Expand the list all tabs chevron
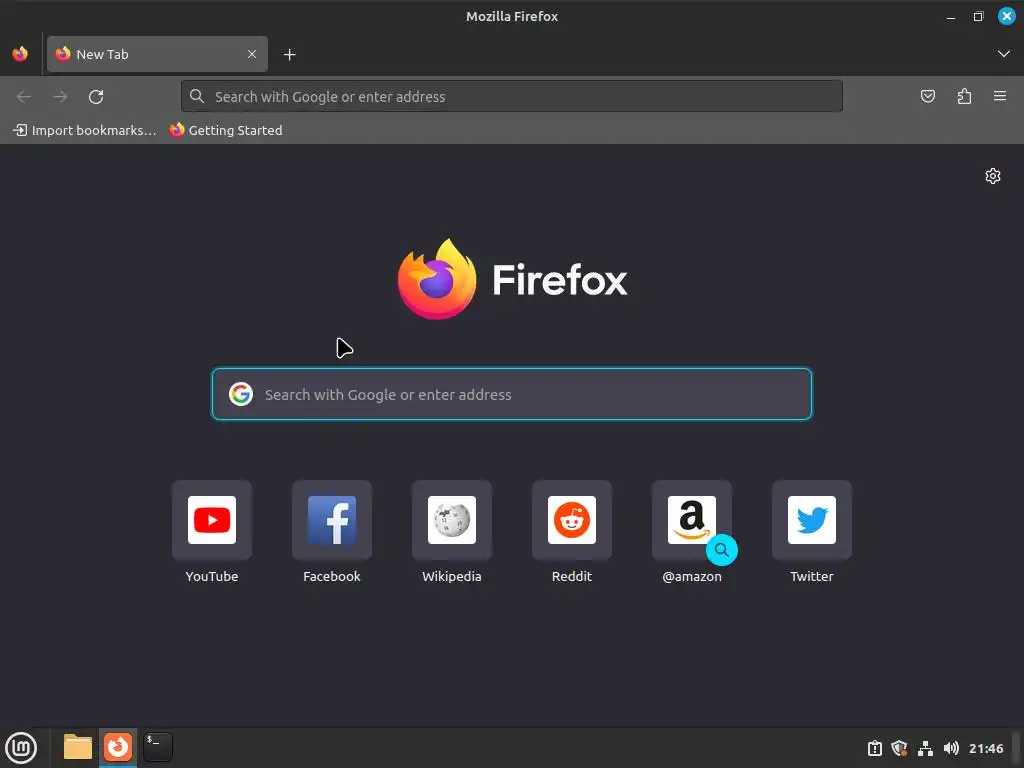The image size is (1024, 768). 1003,54
